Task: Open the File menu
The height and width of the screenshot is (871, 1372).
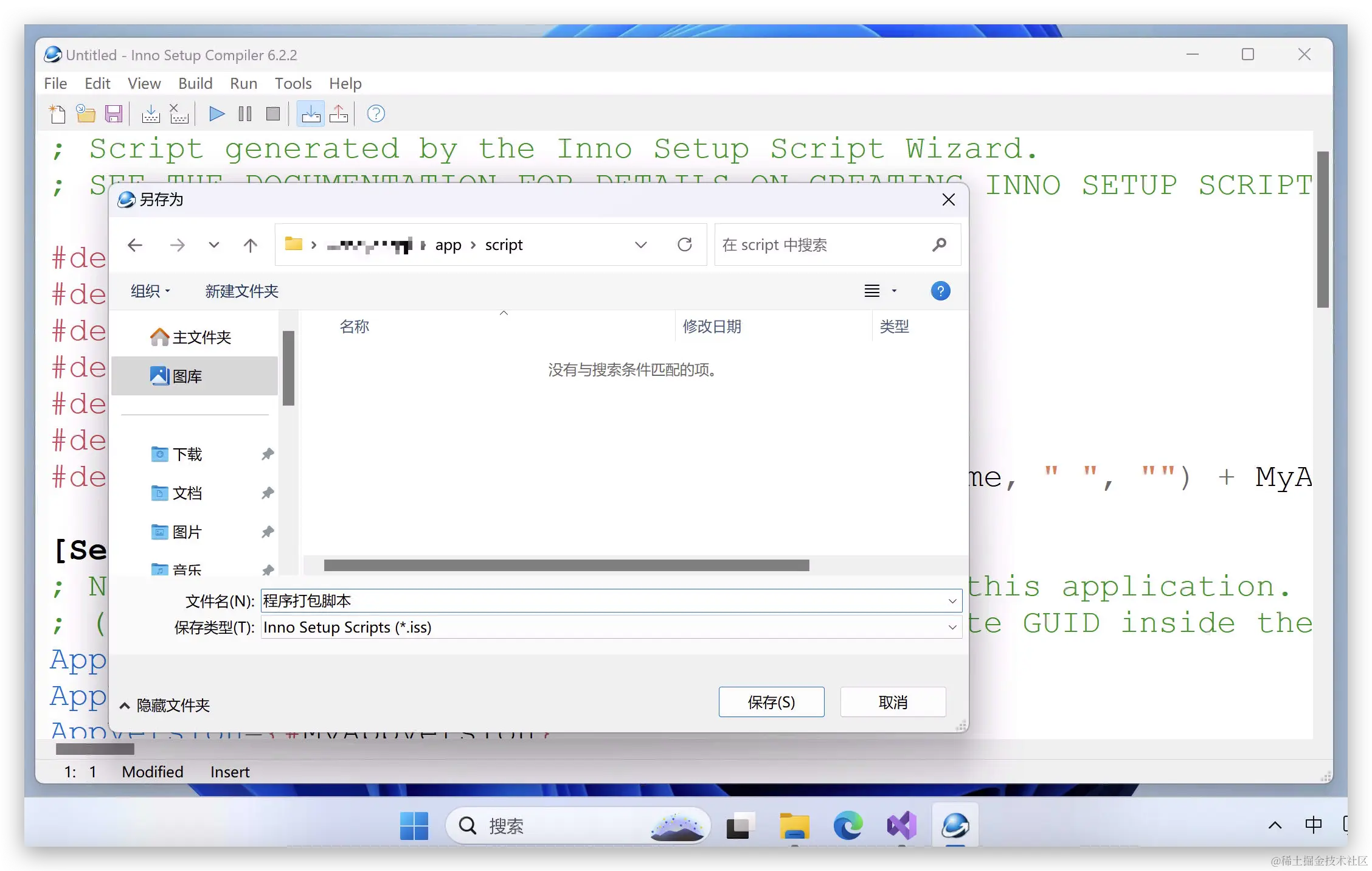Action: pos(55,83)
